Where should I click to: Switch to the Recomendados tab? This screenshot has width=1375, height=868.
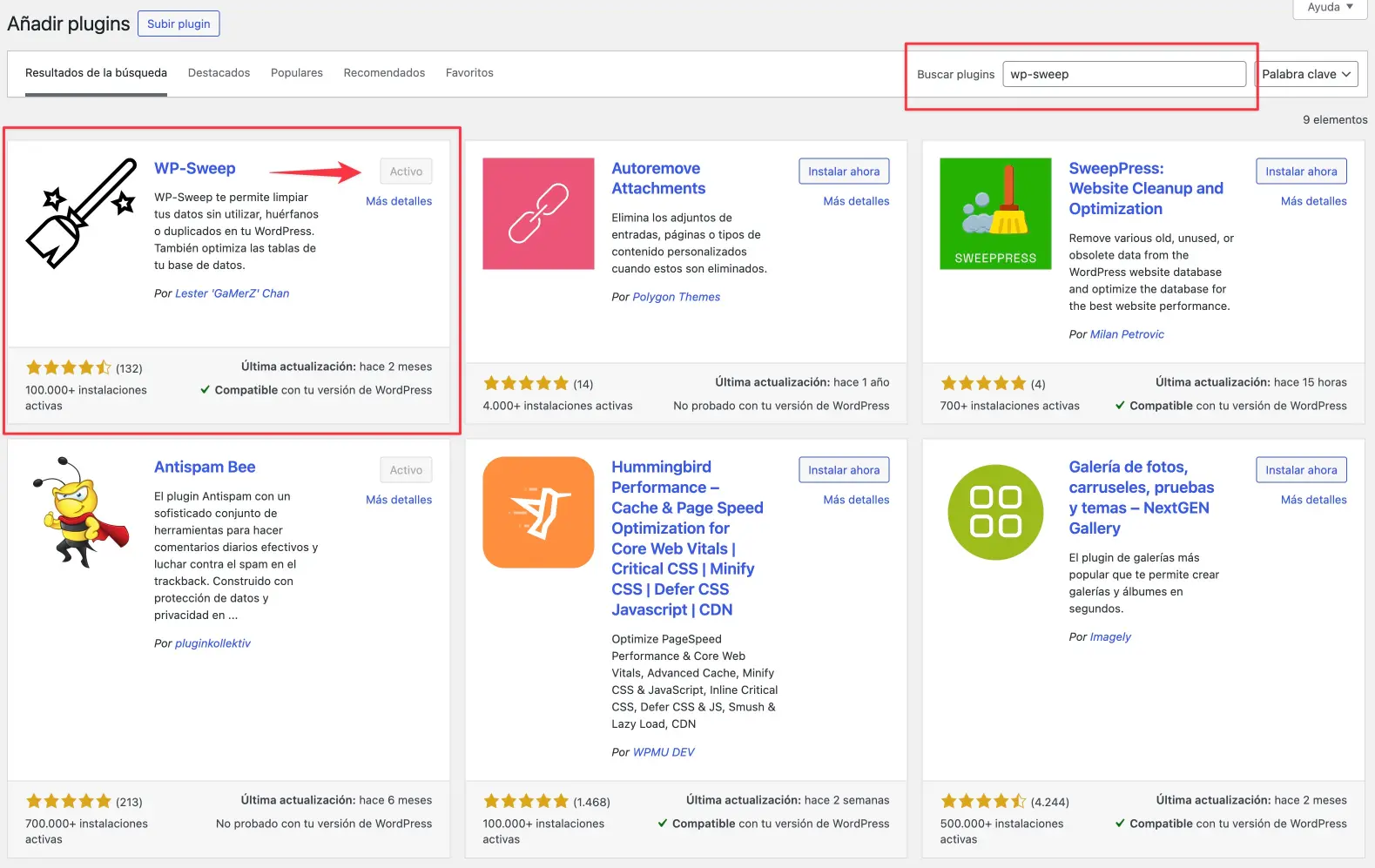(x=384, y=73)
